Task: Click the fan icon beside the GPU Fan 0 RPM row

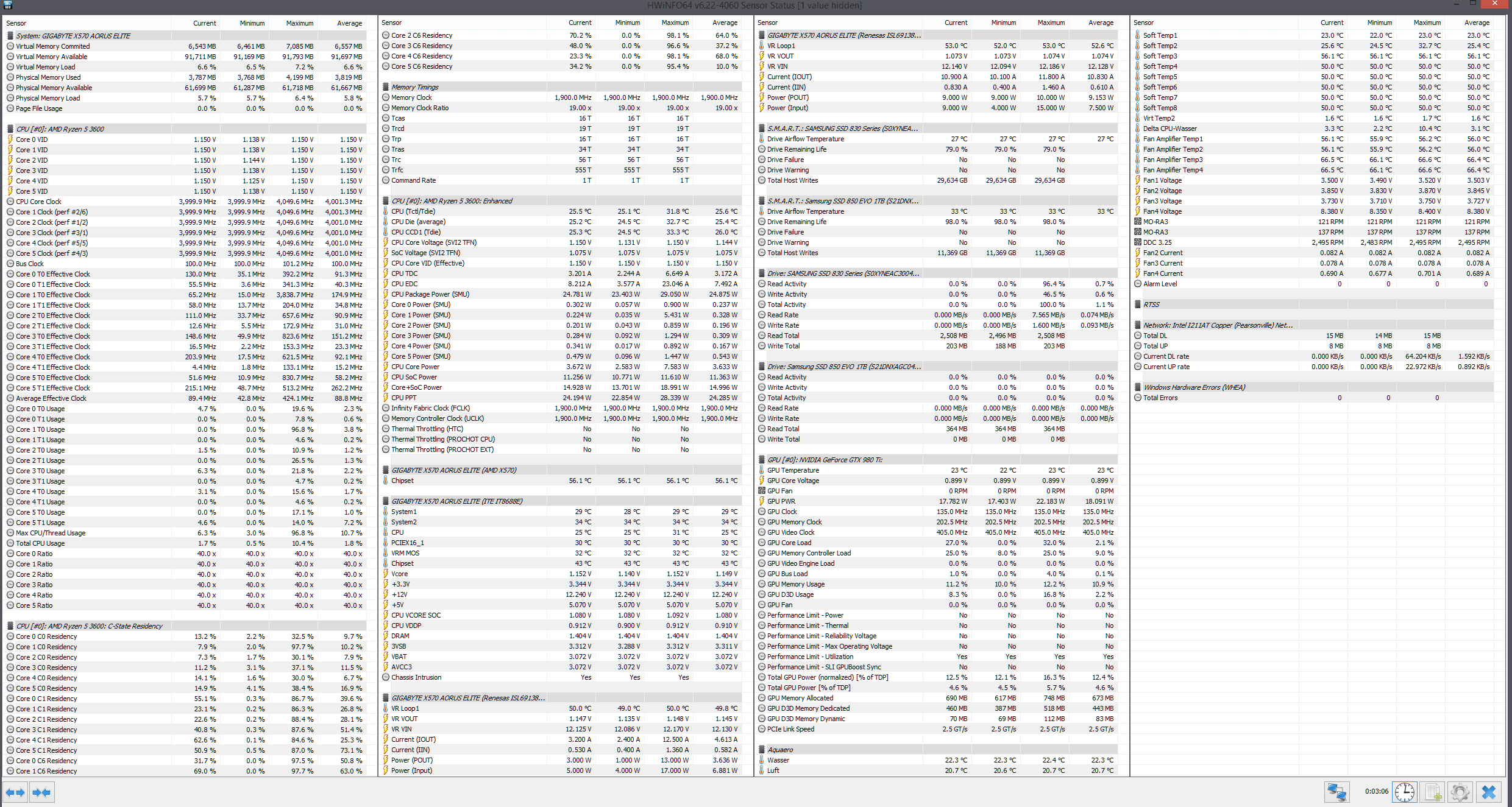Action: 762,491
